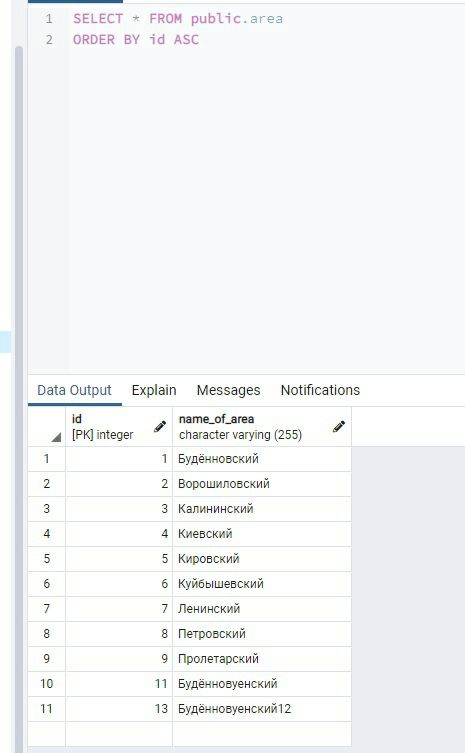
Task: Click the cell Калининский
Action: coord(262,509)
